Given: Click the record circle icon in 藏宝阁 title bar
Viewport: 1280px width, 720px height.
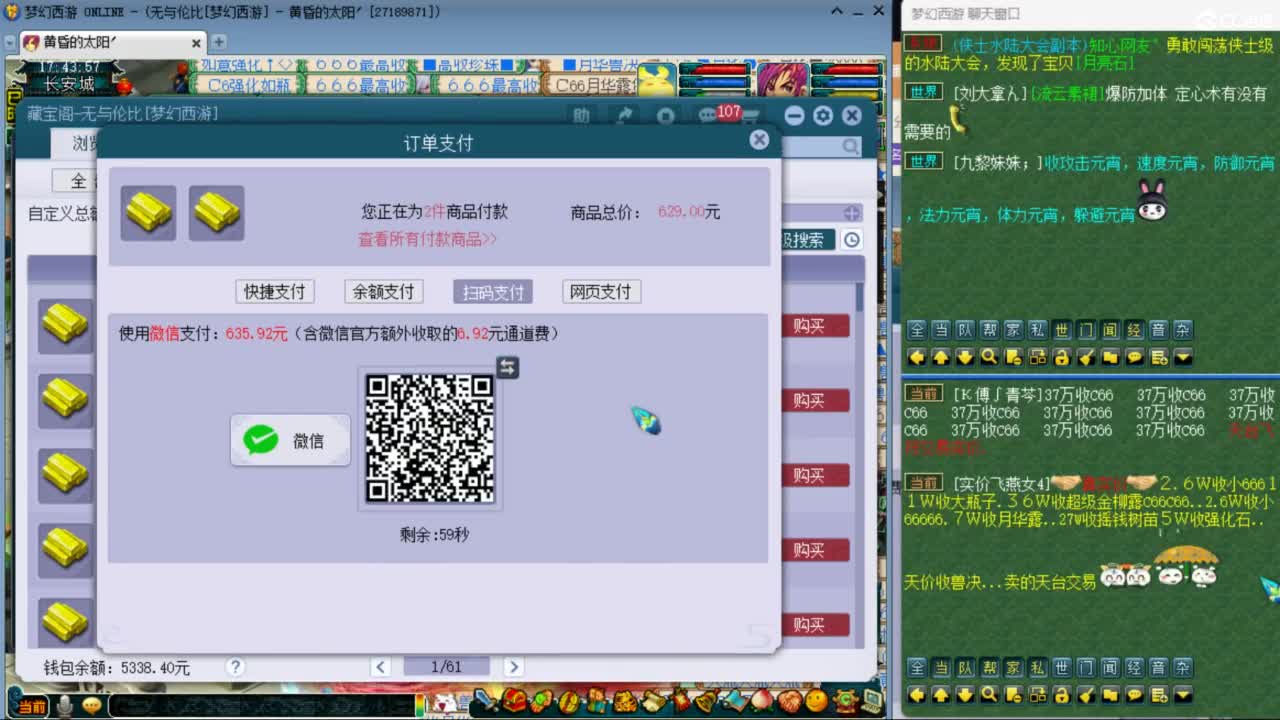Looking at the screenshot, I should point(666,116).
